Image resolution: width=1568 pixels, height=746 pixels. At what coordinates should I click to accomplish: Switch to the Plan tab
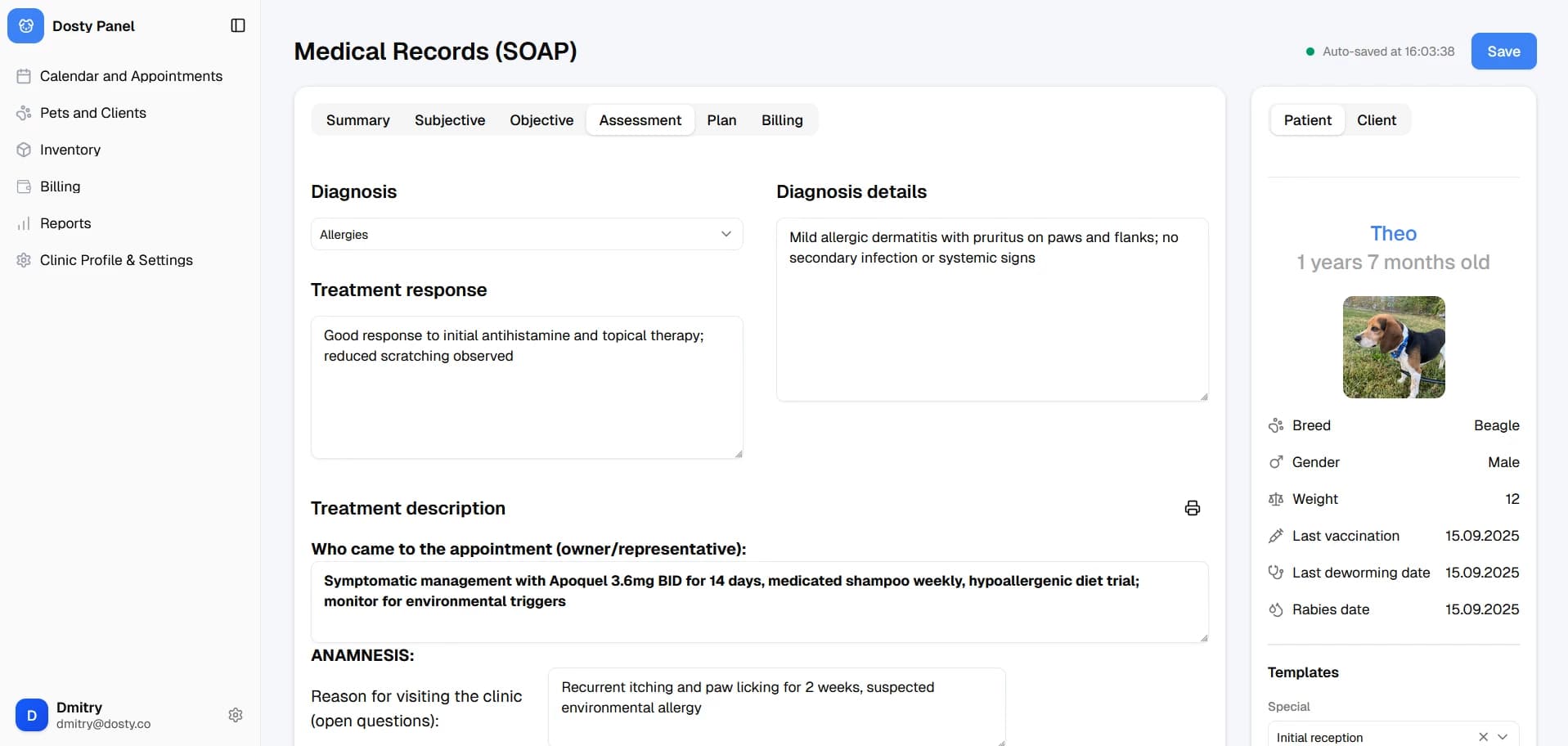click(721, 120)
